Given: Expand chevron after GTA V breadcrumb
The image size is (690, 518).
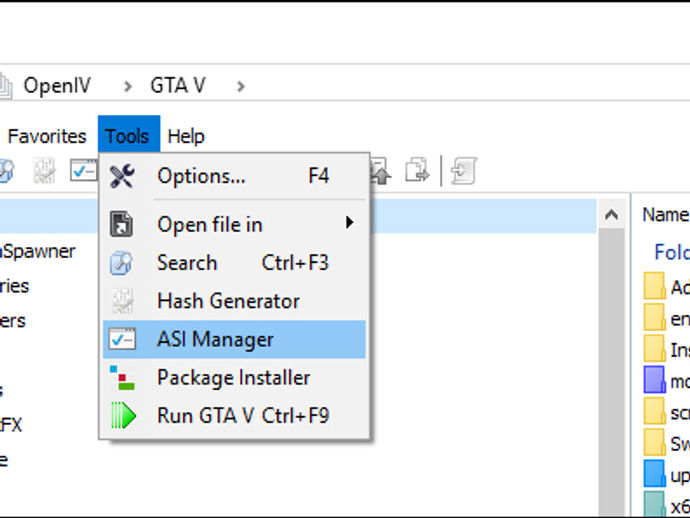Looking at the screenshot, I should click(x=240, y=86).
